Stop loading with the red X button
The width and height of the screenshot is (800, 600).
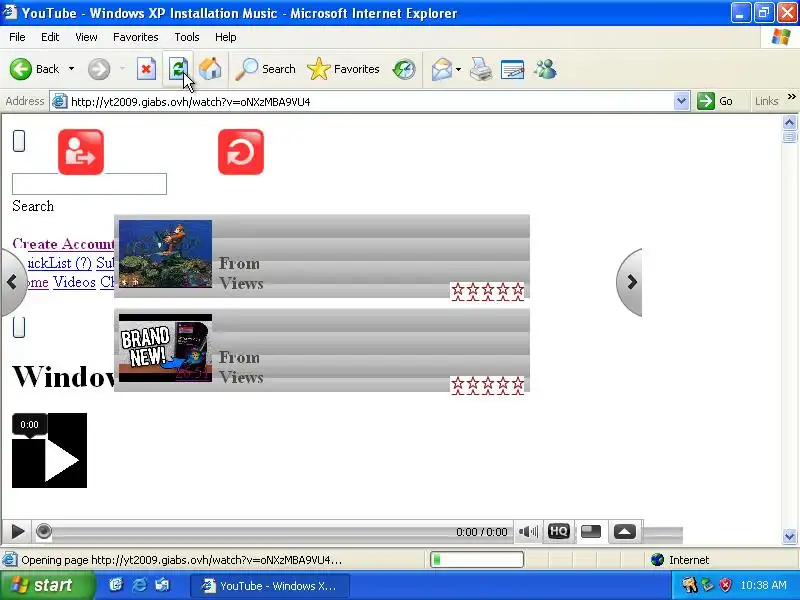[x=146, y=69]
